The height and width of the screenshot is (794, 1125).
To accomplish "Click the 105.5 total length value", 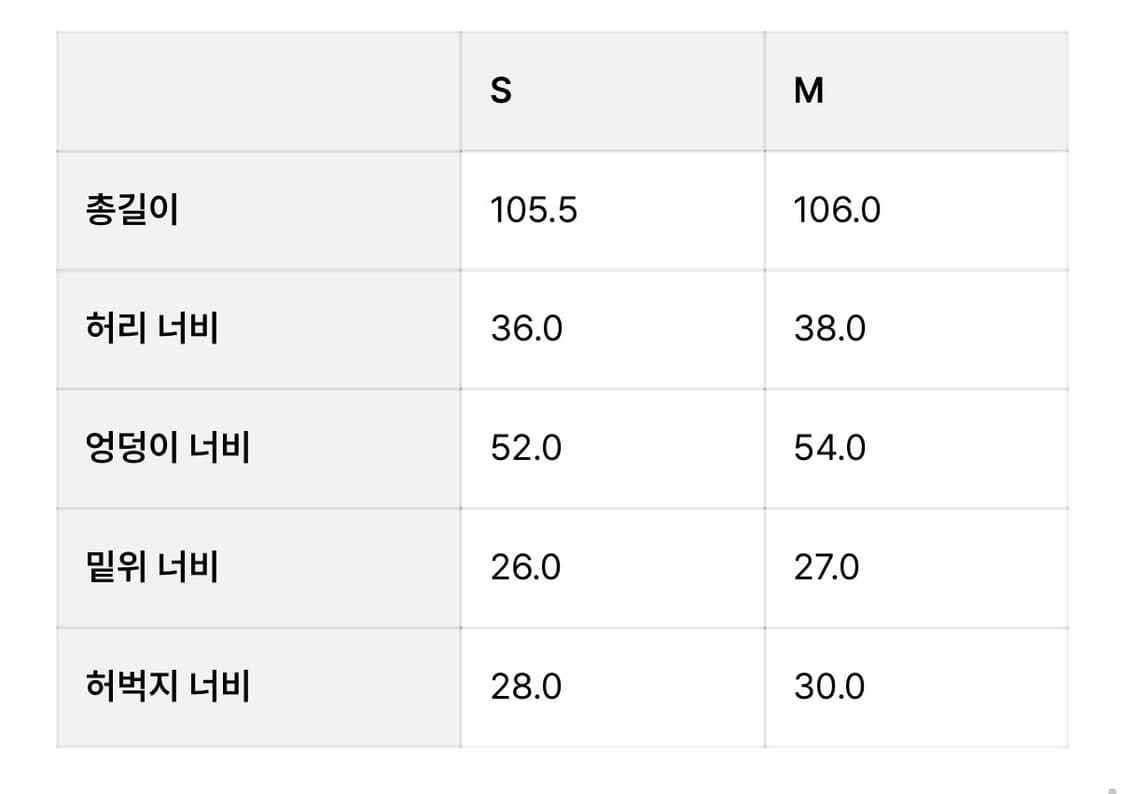I will (534, 210).
